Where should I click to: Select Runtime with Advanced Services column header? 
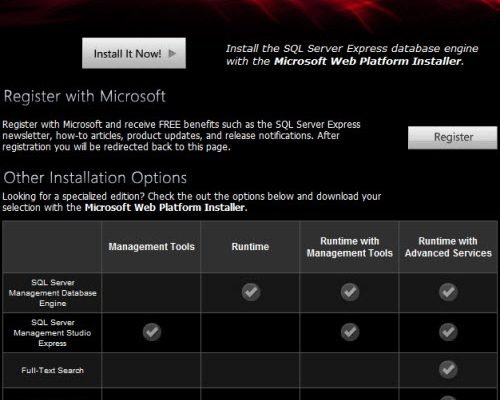(448, 247)
